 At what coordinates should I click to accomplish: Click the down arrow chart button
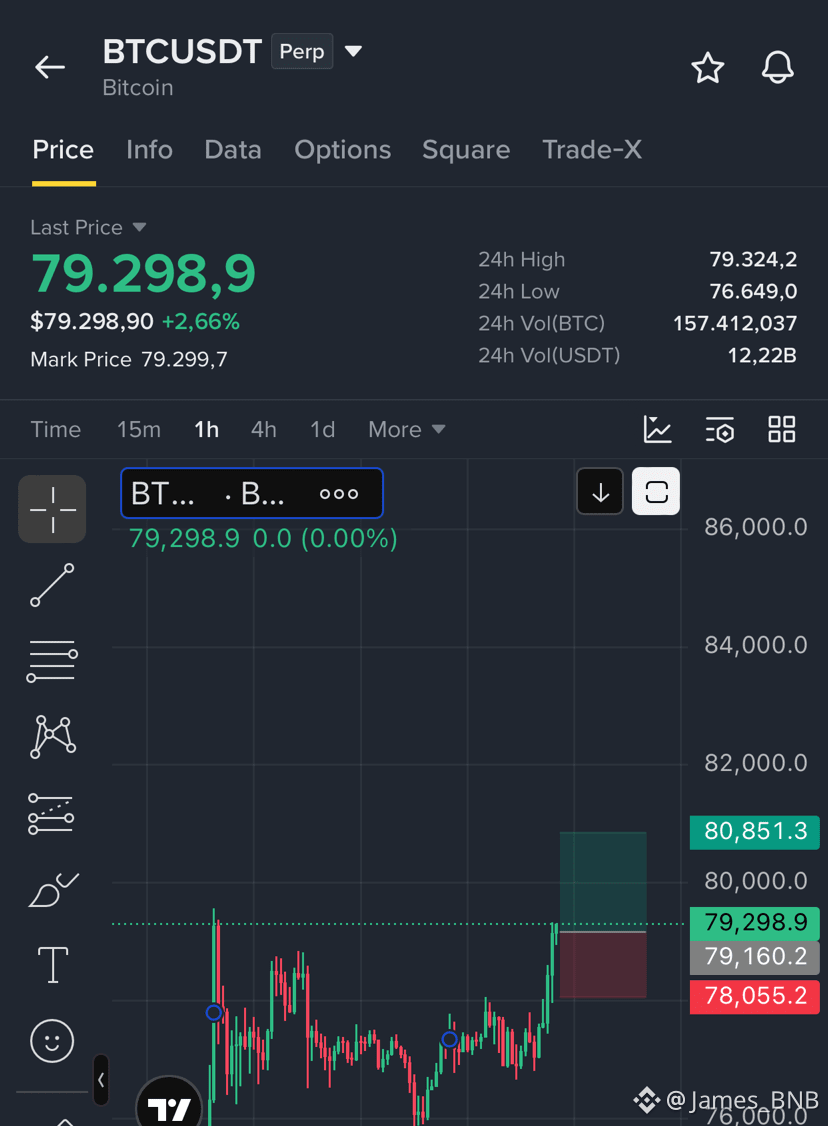tap(600, 492)
